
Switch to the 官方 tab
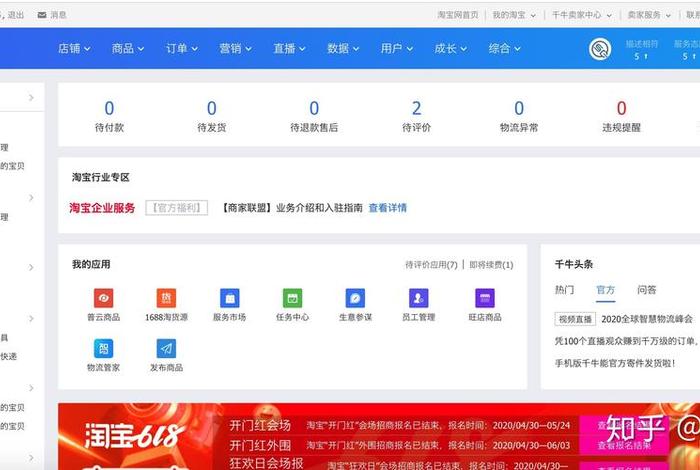605,290
